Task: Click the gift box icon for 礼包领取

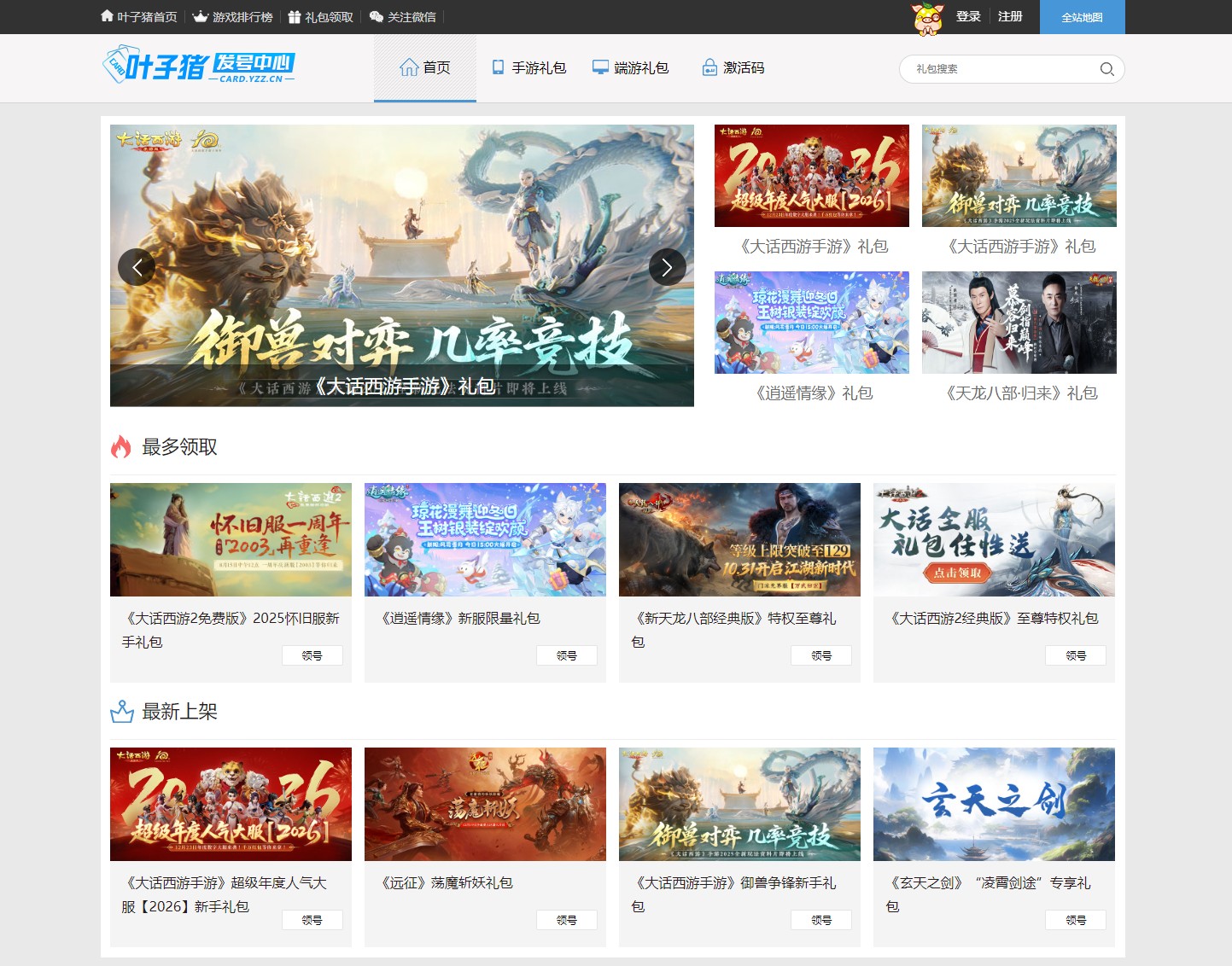Action: point(295,17)
